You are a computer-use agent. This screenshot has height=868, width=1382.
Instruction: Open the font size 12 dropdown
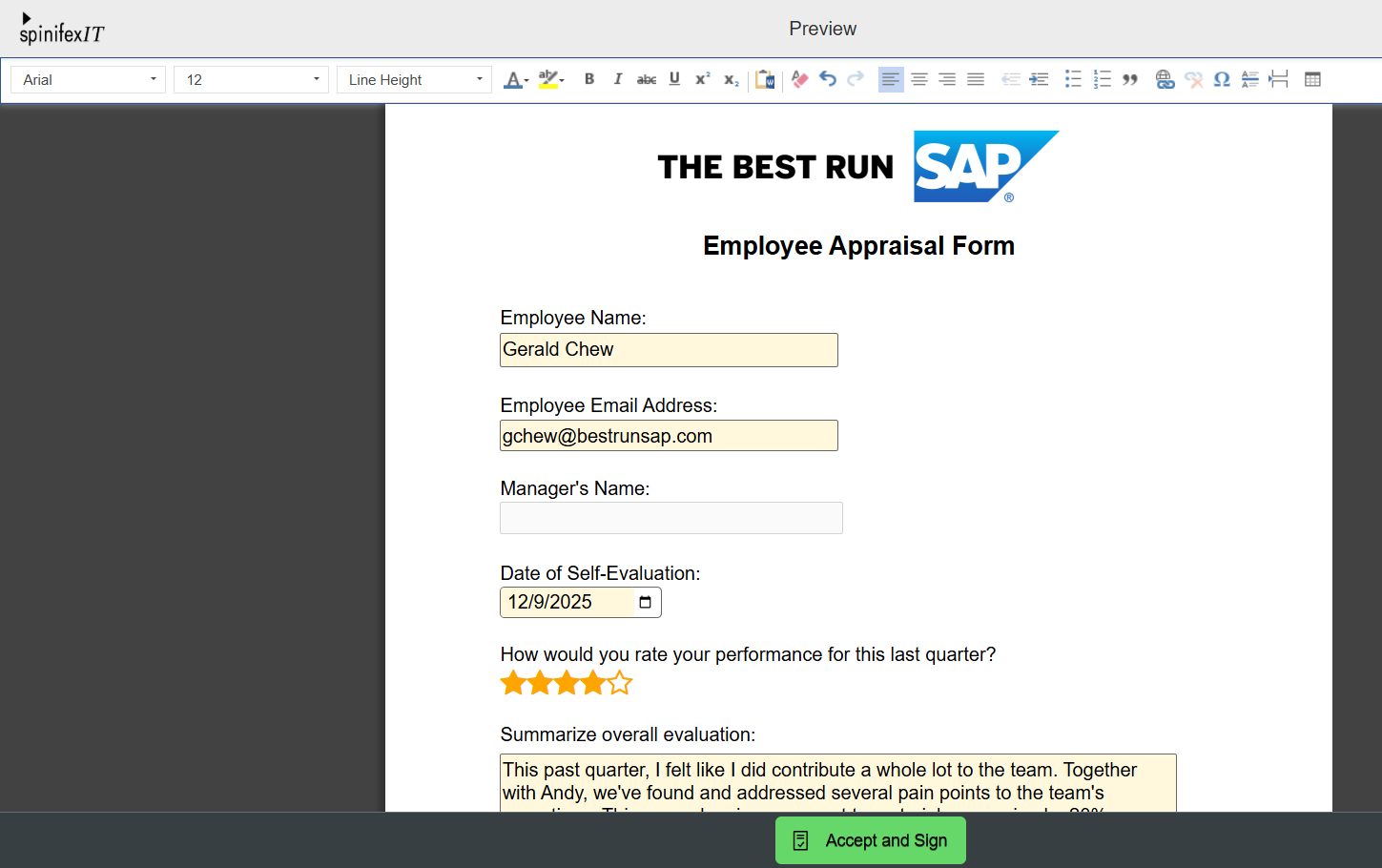[x=251, y=79]
